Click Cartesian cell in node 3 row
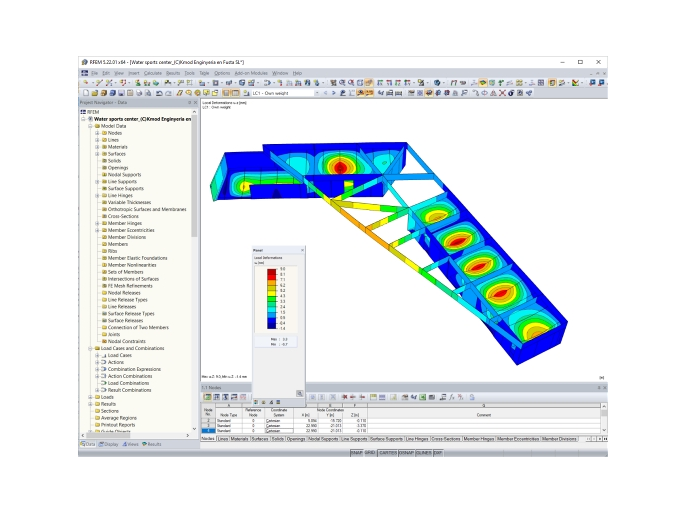Screen dimensions: 686x514 pyautogui.click(x=279, y=426)
